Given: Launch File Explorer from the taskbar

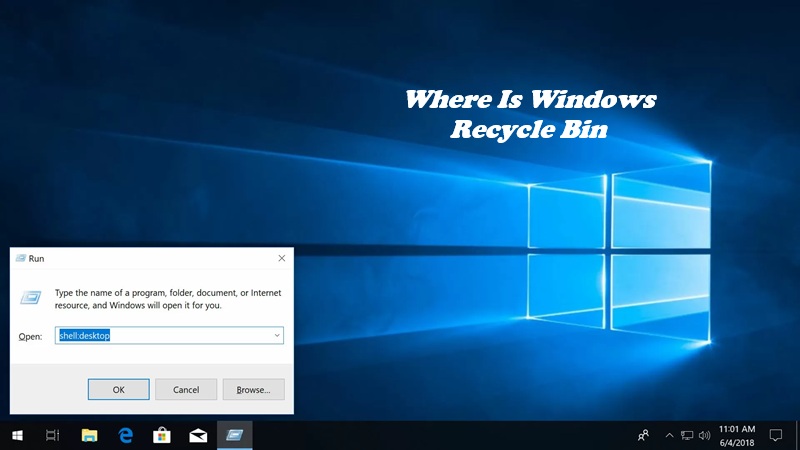Looking at the screenshot, I should [89, 435].
